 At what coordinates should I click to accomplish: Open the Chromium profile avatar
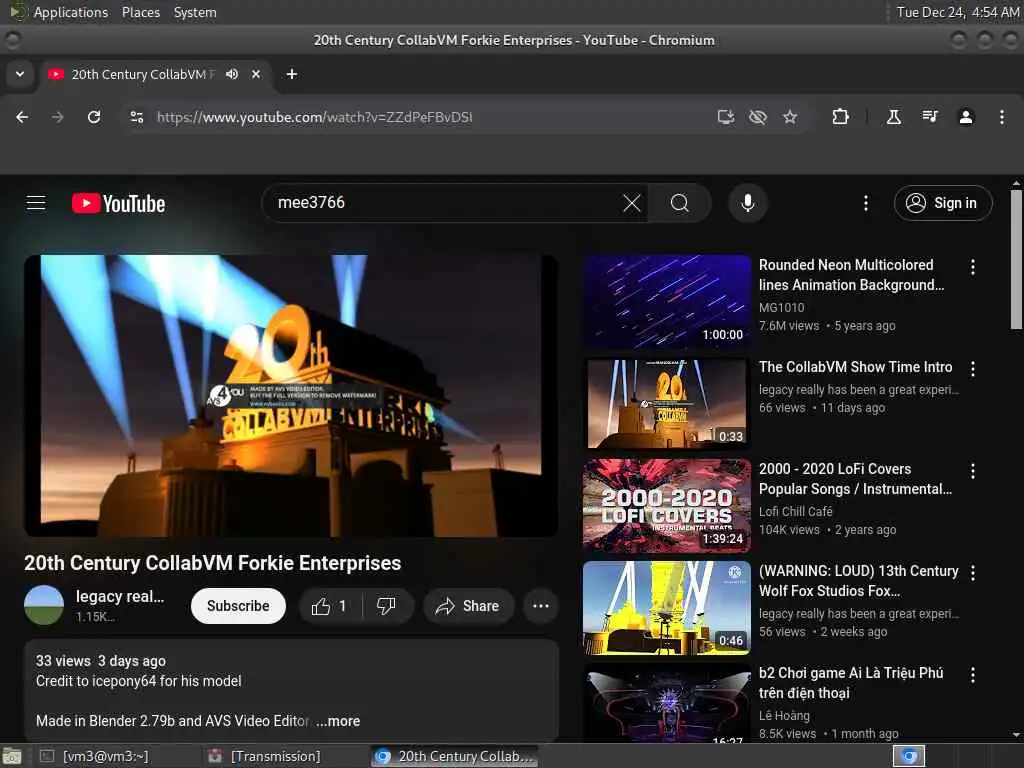[966, 117]
